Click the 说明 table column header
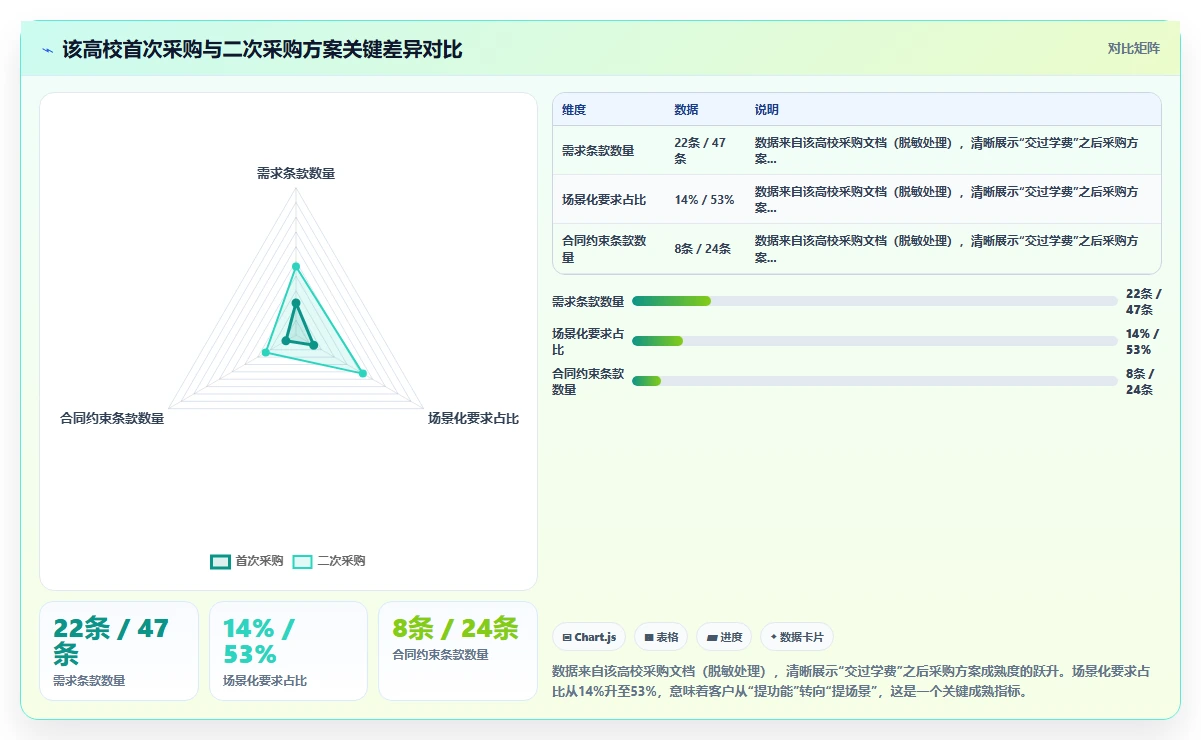Viewport: 1201px width, 740px height. pyautogui.click(x=767, y=110)
